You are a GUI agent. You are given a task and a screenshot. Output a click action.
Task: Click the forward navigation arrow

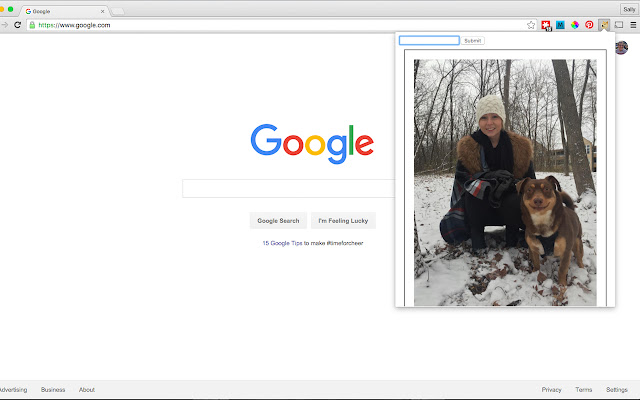point(4,25)
